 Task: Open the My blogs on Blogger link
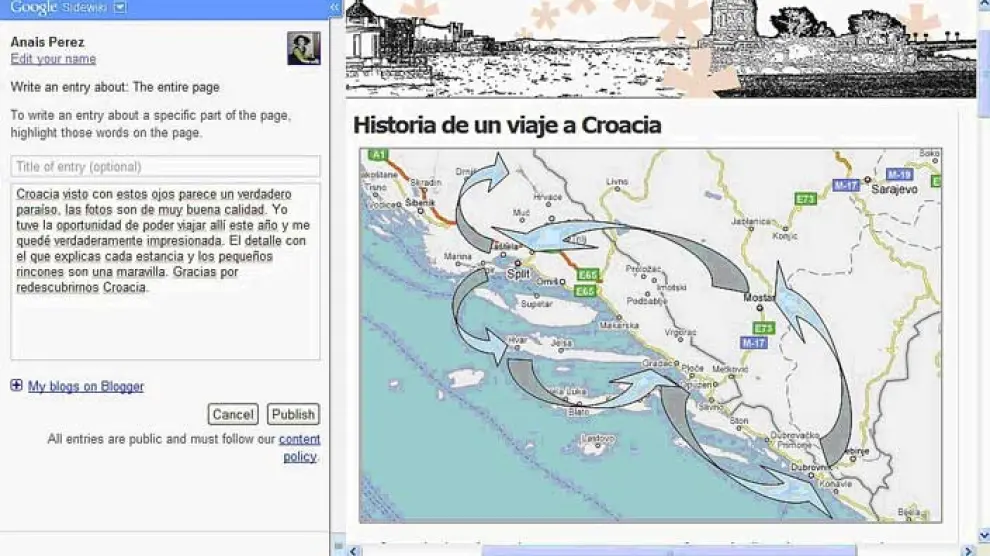click(86, 387)
